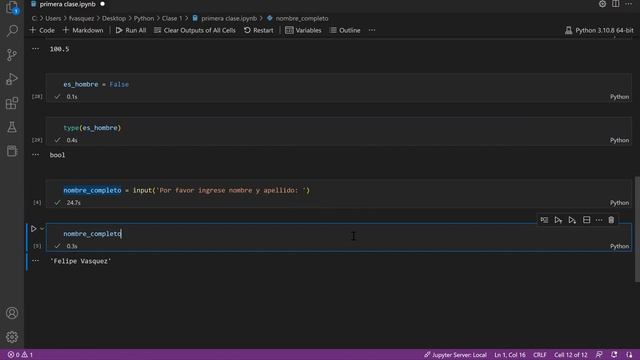The image size is (640, 360).
Task: Open the Jupyter sidebar view
Action: (12, 151)
